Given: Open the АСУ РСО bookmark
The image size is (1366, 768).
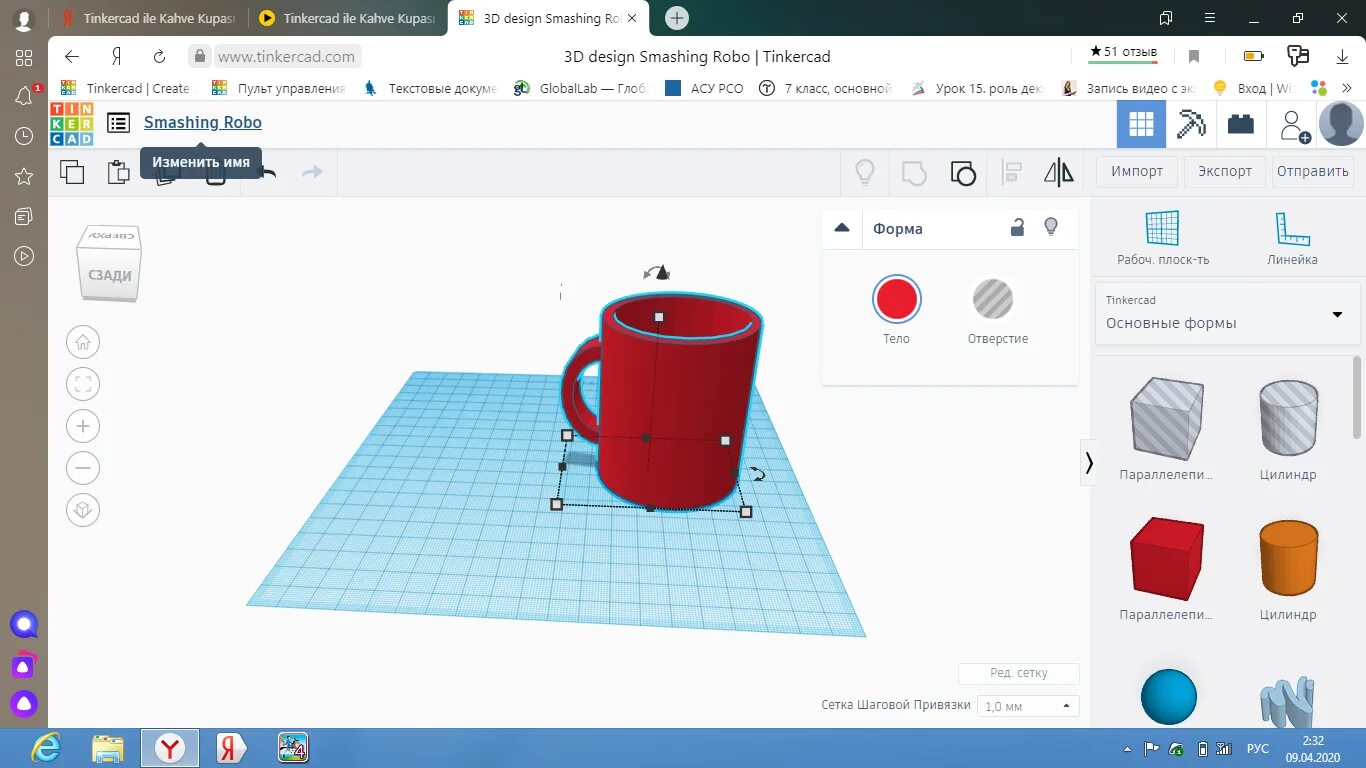Looking at the screenshot, I should [704, 88].
